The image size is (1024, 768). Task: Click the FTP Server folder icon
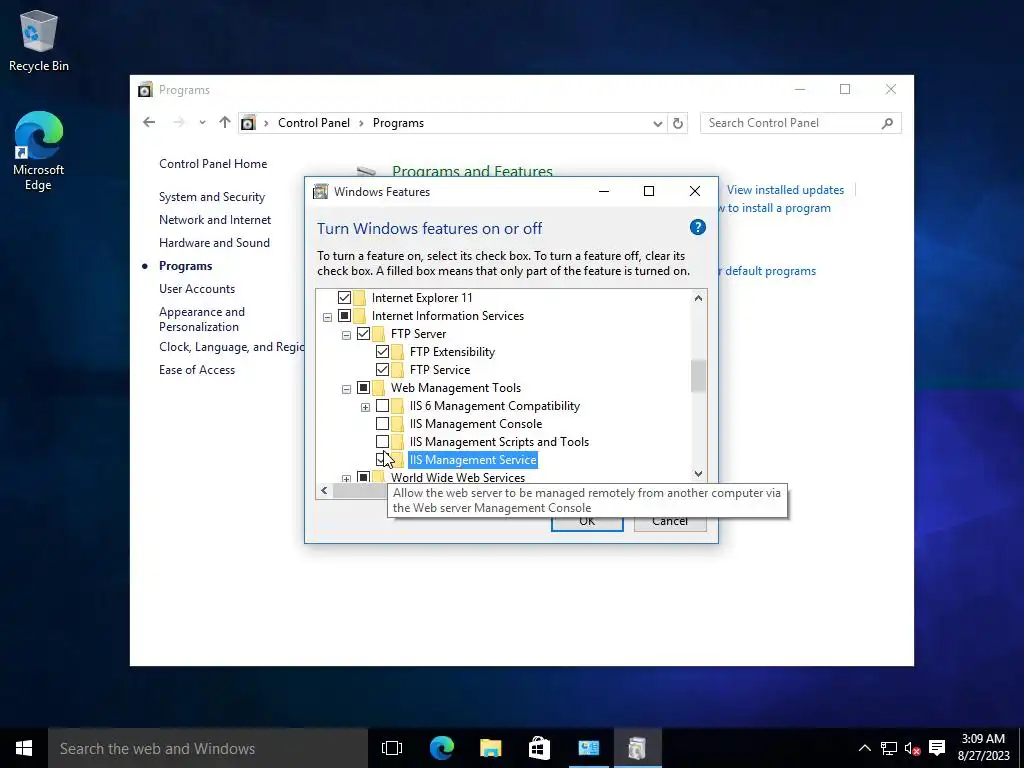(x=379, y=334)
